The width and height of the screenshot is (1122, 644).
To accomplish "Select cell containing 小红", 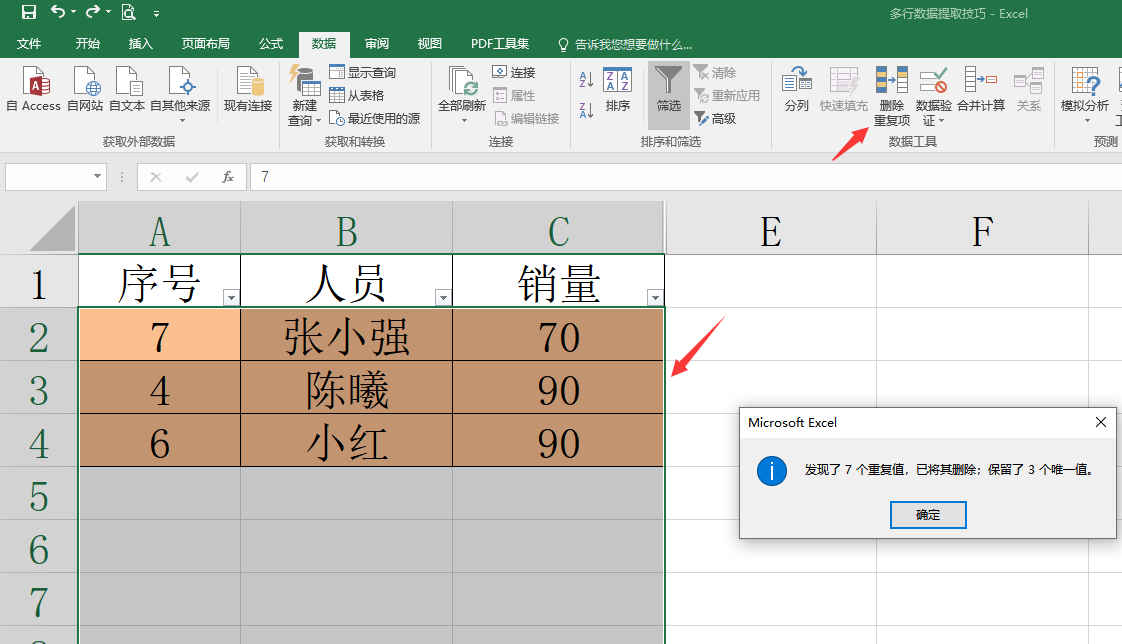I will 346,440.
